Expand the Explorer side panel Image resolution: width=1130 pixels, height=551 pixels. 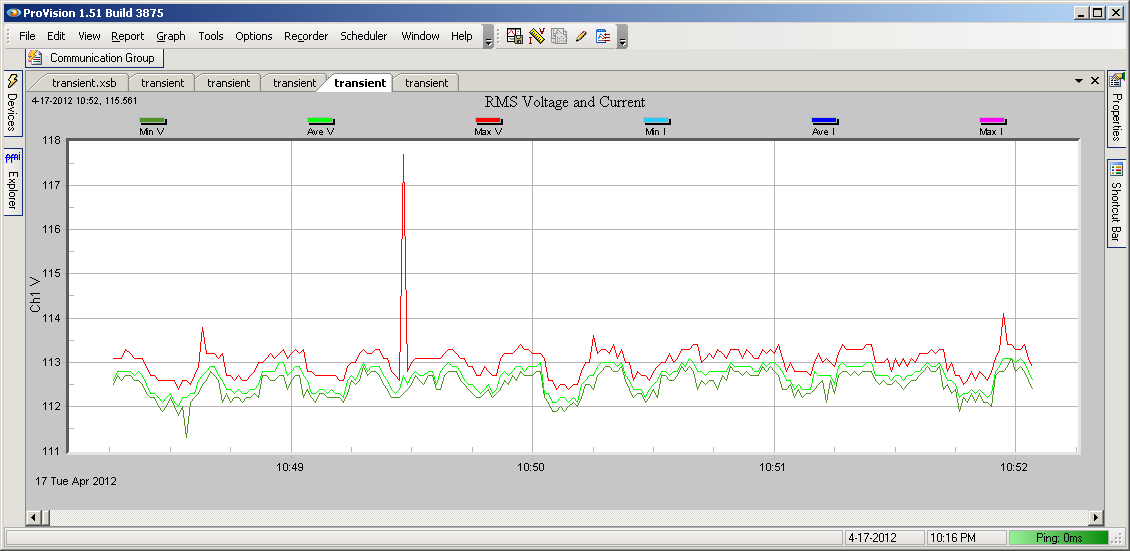tap(13, 182)
